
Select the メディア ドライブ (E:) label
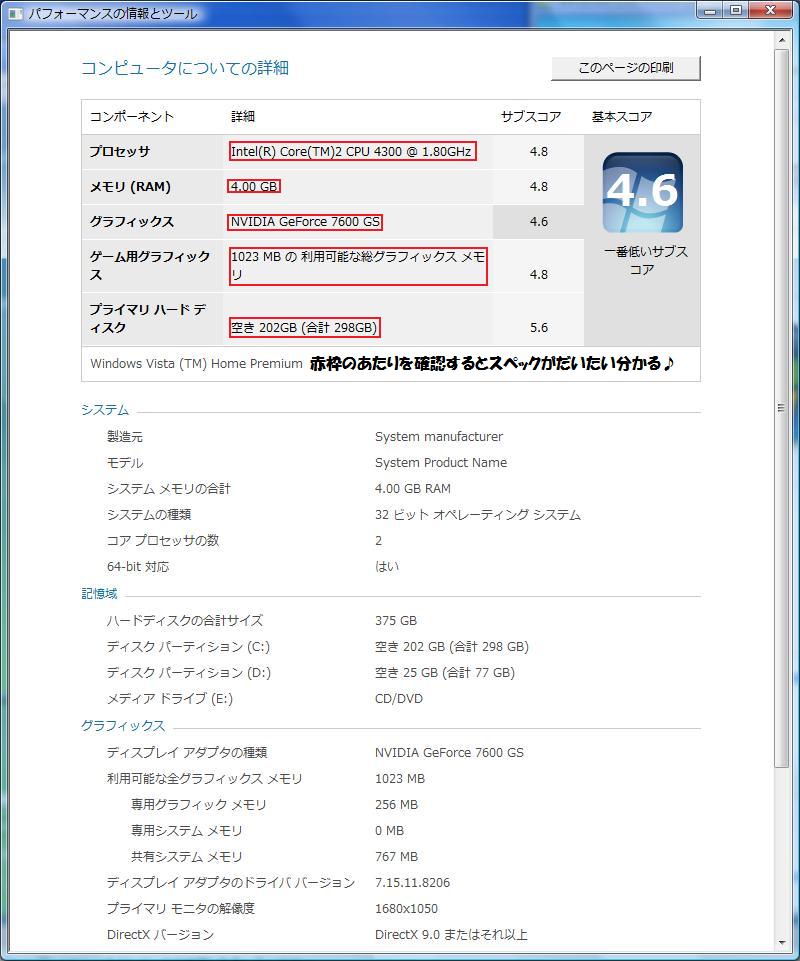(169, 699)
